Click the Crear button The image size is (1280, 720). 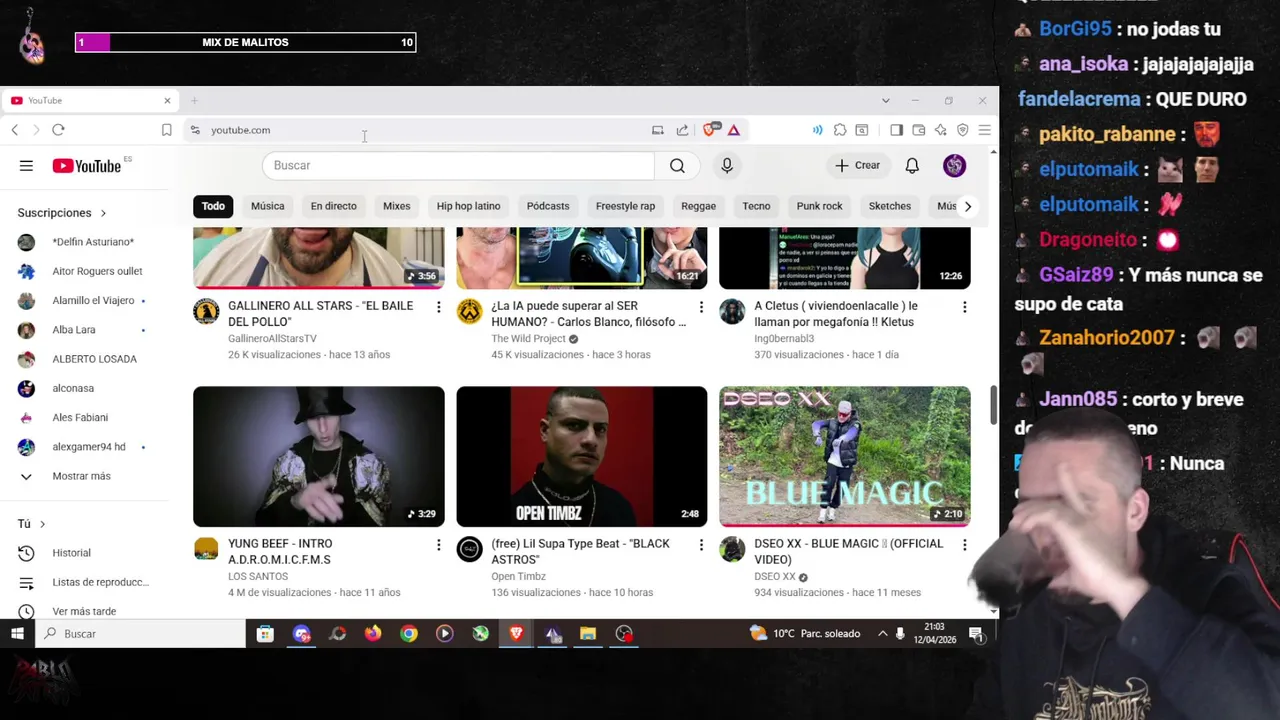[858, 166]
